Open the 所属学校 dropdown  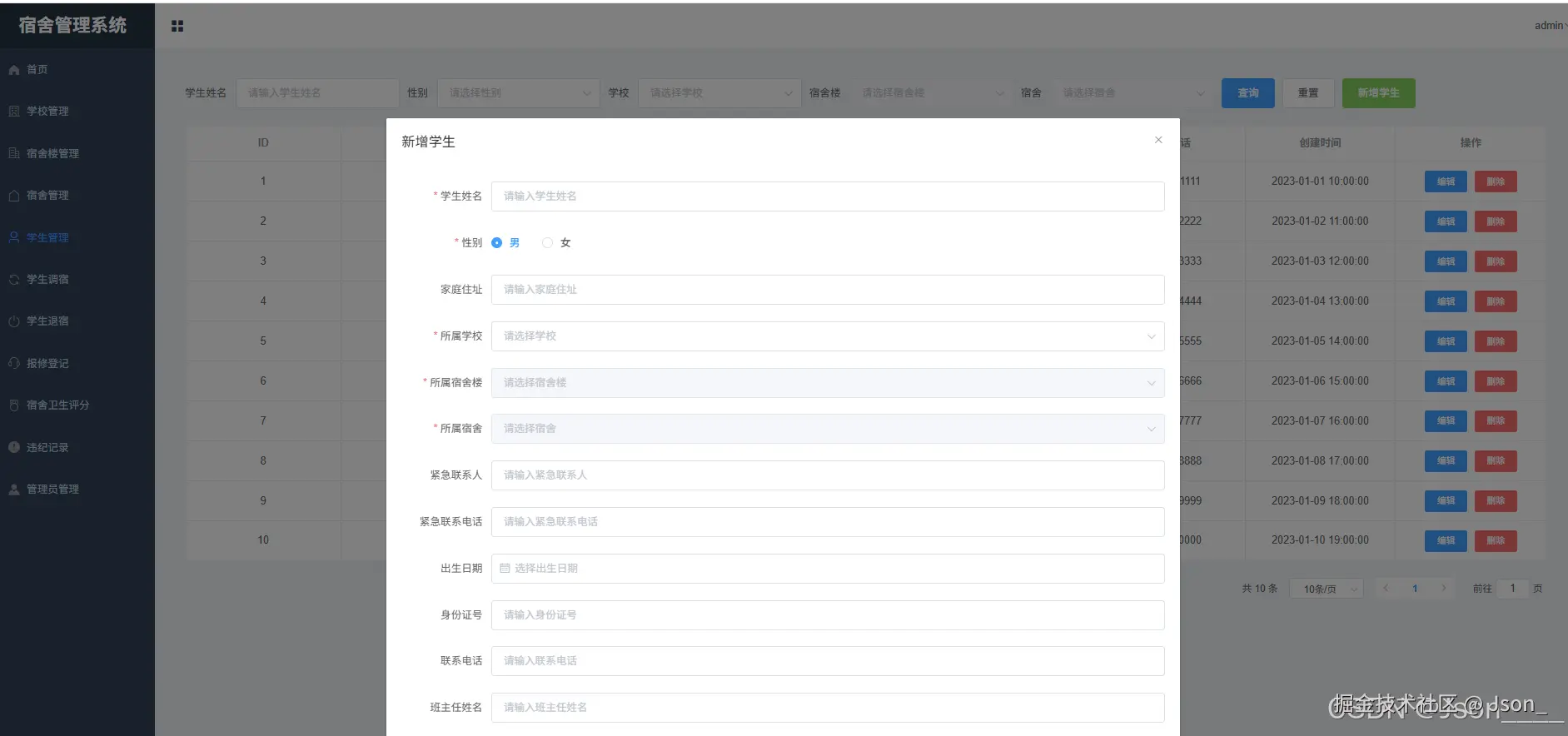pyautogui.click(x=828, y=336)
